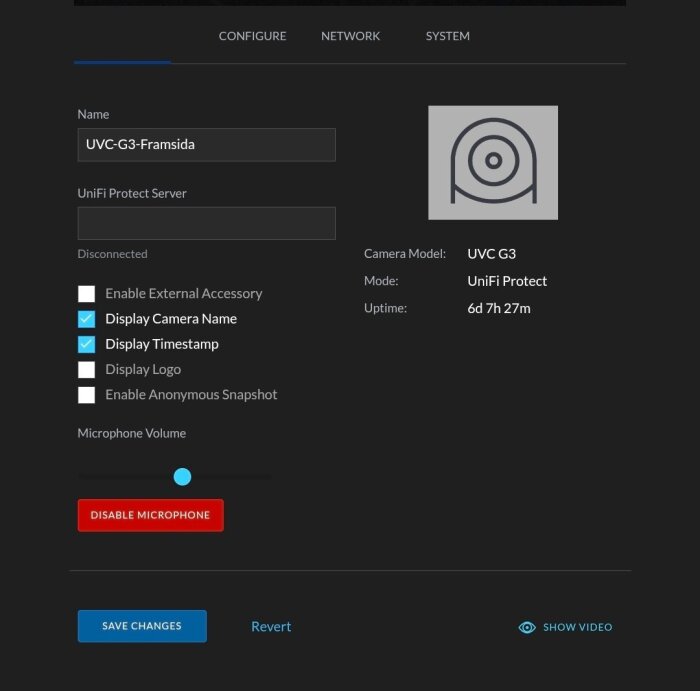The height and width of the screenshot is (691, 700).
Task: Uncheck Display Camera Name
Action: pos(86,319)
